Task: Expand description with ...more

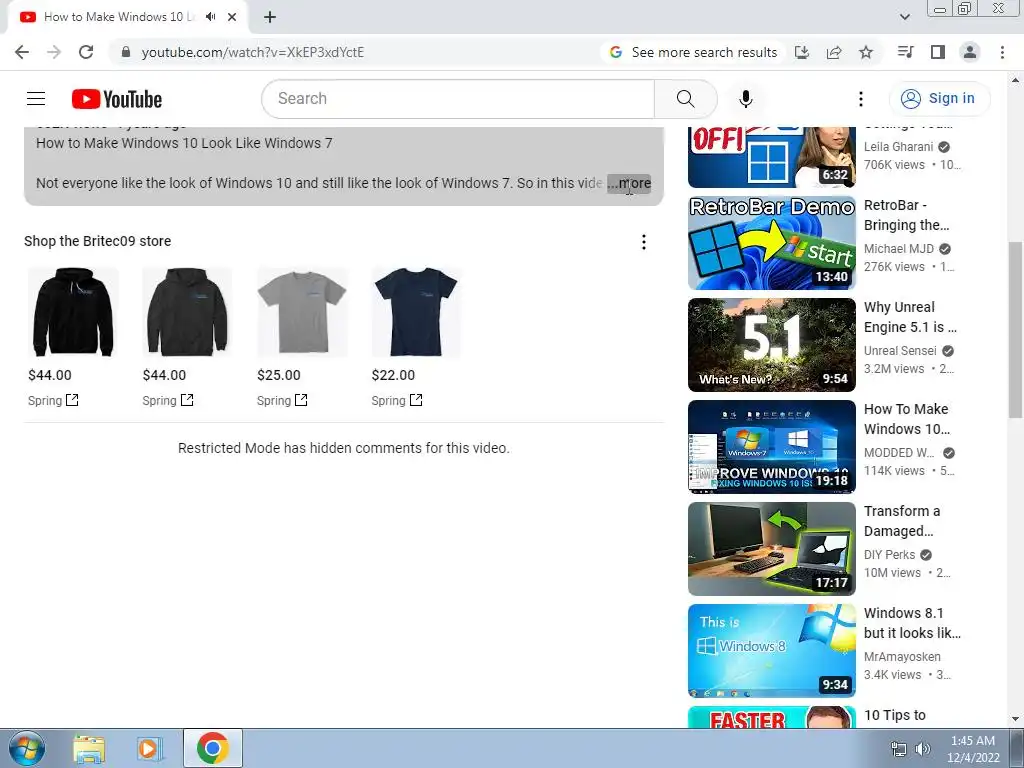Action: (x=629, y=184)
